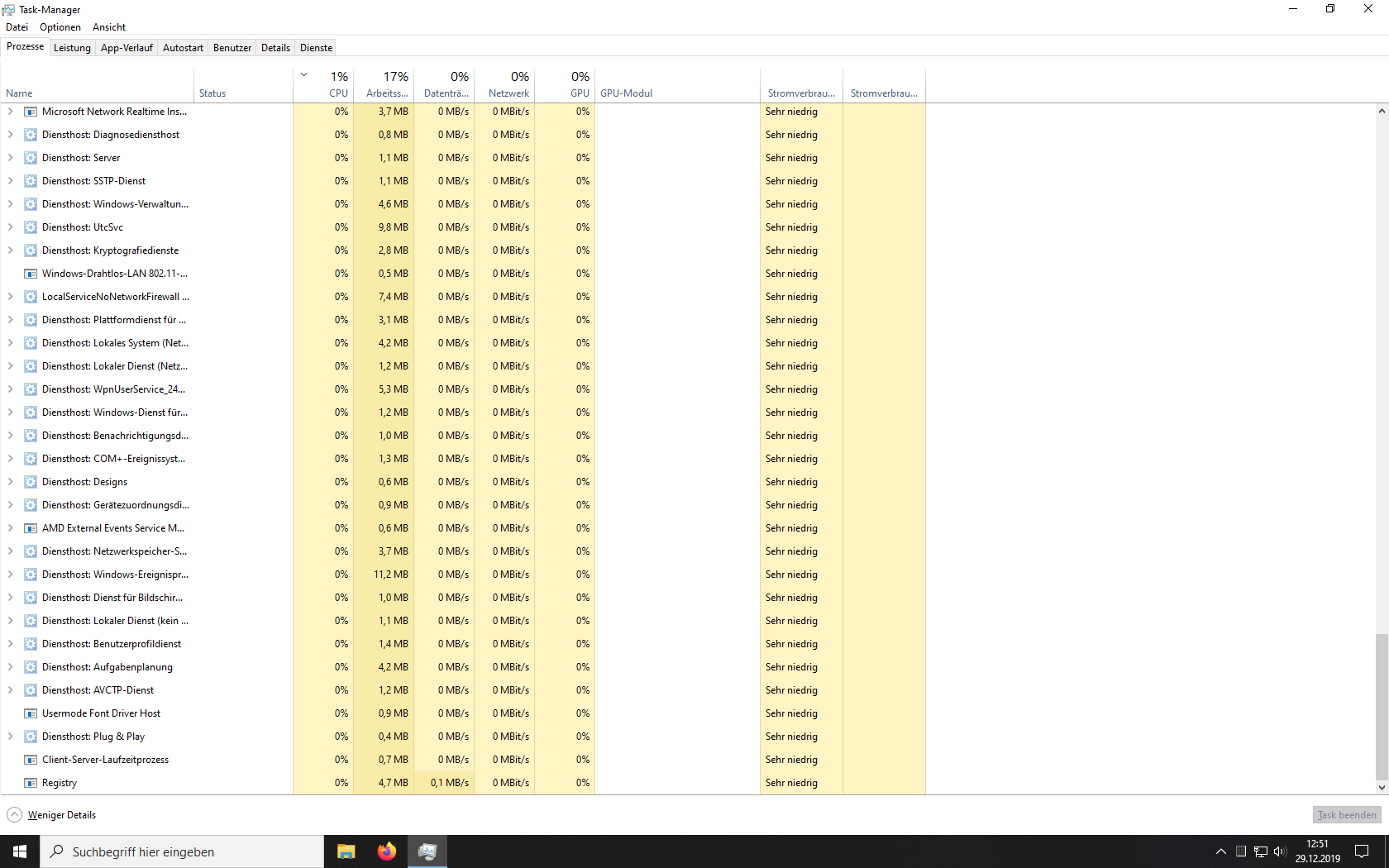Collapse view with Weniger Details
The image size is (1389, 868).
pyautogui.click(x=51, y=815)
